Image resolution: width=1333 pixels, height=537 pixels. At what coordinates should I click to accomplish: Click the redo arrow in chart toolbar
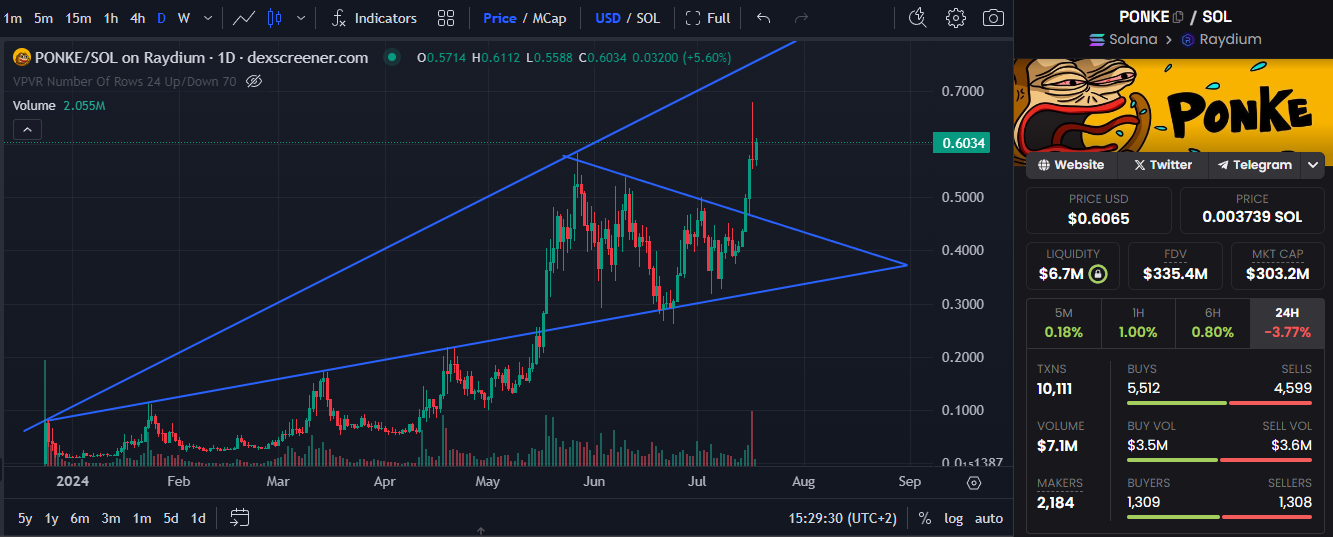(x=801, y=18)
